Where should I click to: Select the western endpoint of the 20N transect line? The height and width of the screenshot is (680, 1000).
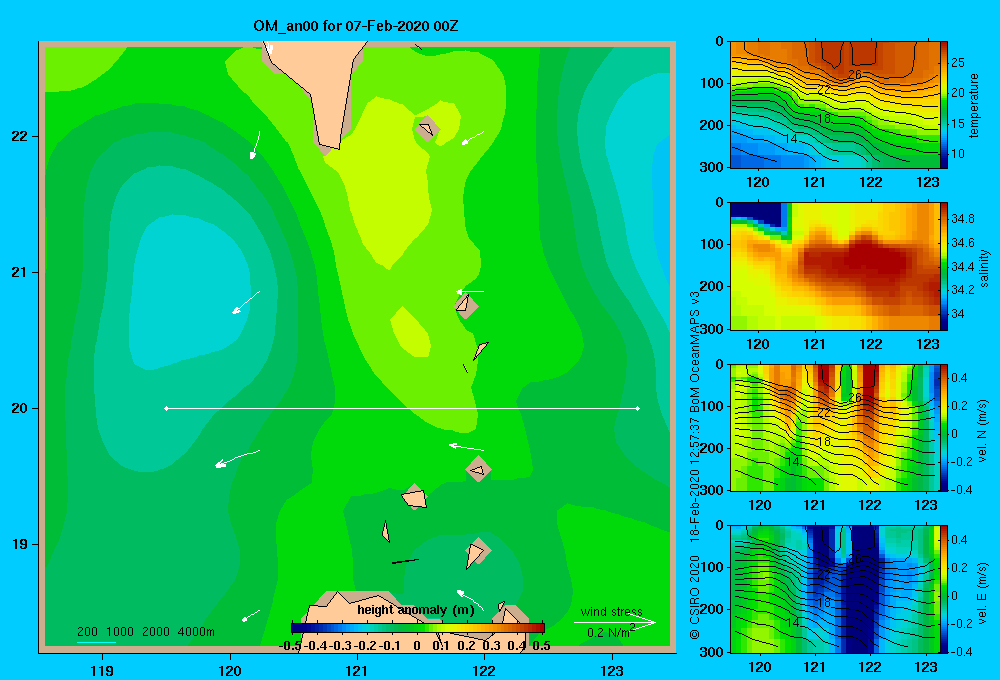click(x=166, y=408)
